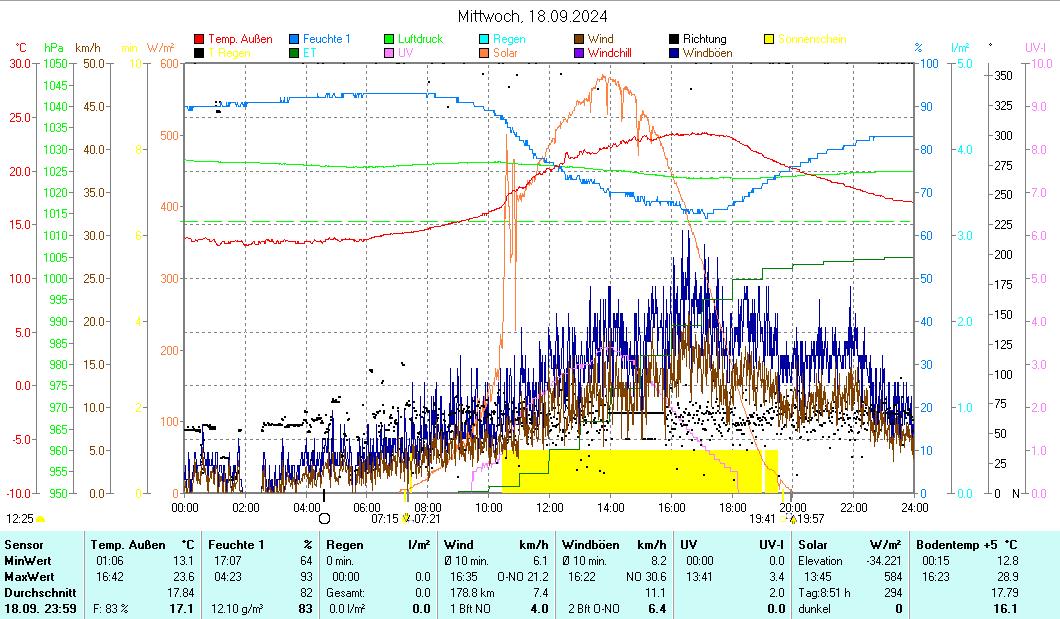
Task: Click the cyan Regen legend swatch
Action: coord(484,39)
